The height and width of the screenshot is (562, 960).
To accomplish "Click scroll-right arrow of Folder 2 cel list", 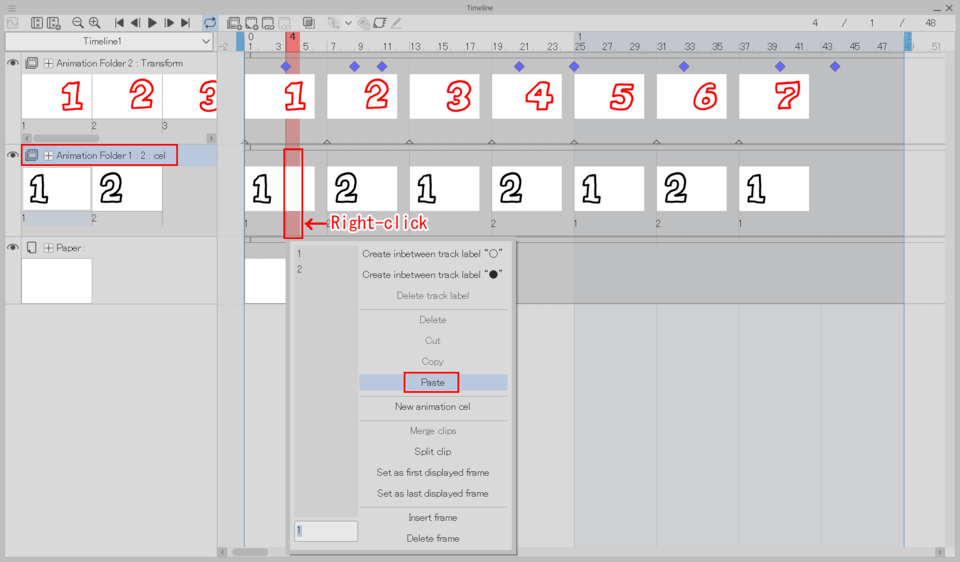I will (x=211, y=138).
